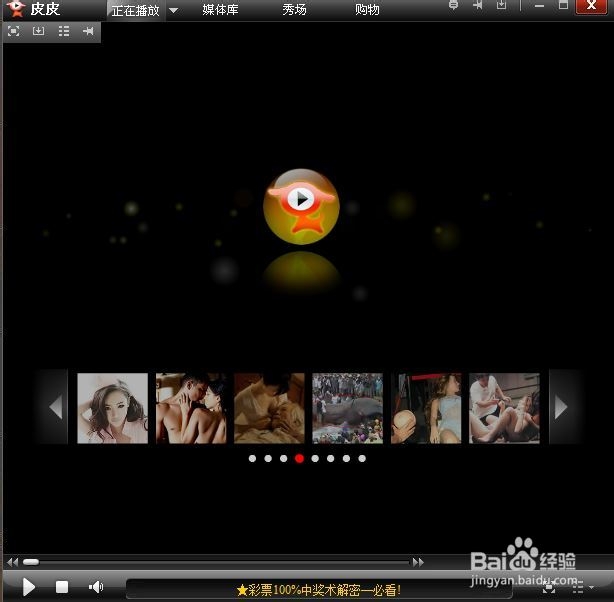The width and height of the screenshot is (614, 602).
Task: Select the last carousel page dot
Action: click(x=362, y=458)
